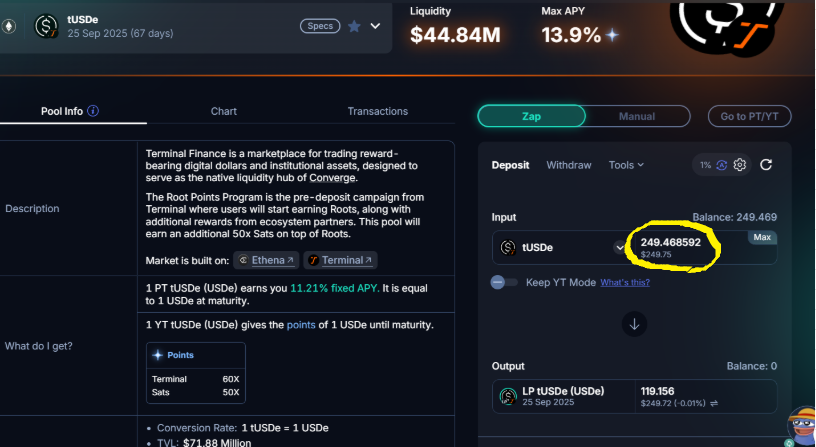Click the Output Balance: 0 text
The width and height of the screenshot is (816, 447).
[751, 366]
